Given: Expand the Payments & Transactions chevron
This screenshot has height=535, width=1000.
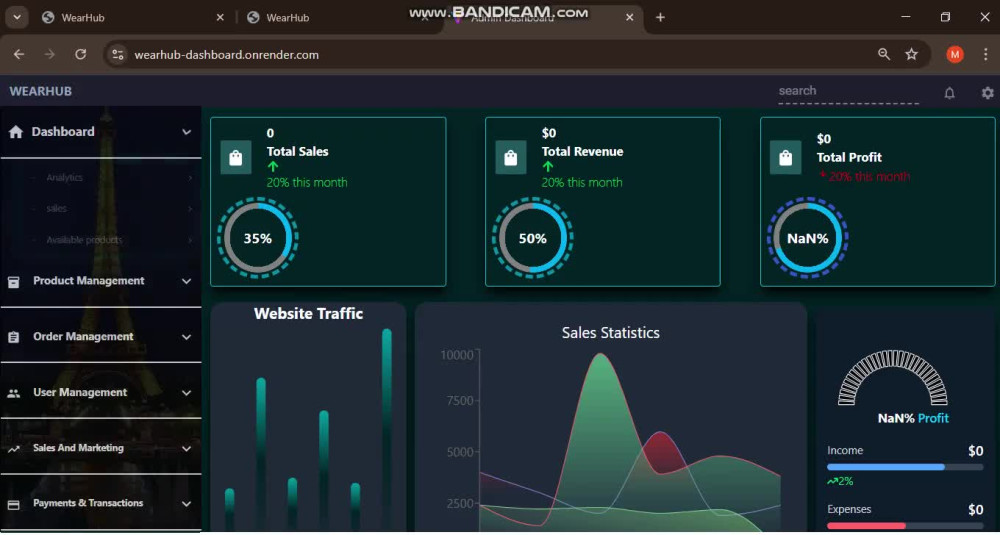Looking at the screenshot, I should [x=186, y=504].
